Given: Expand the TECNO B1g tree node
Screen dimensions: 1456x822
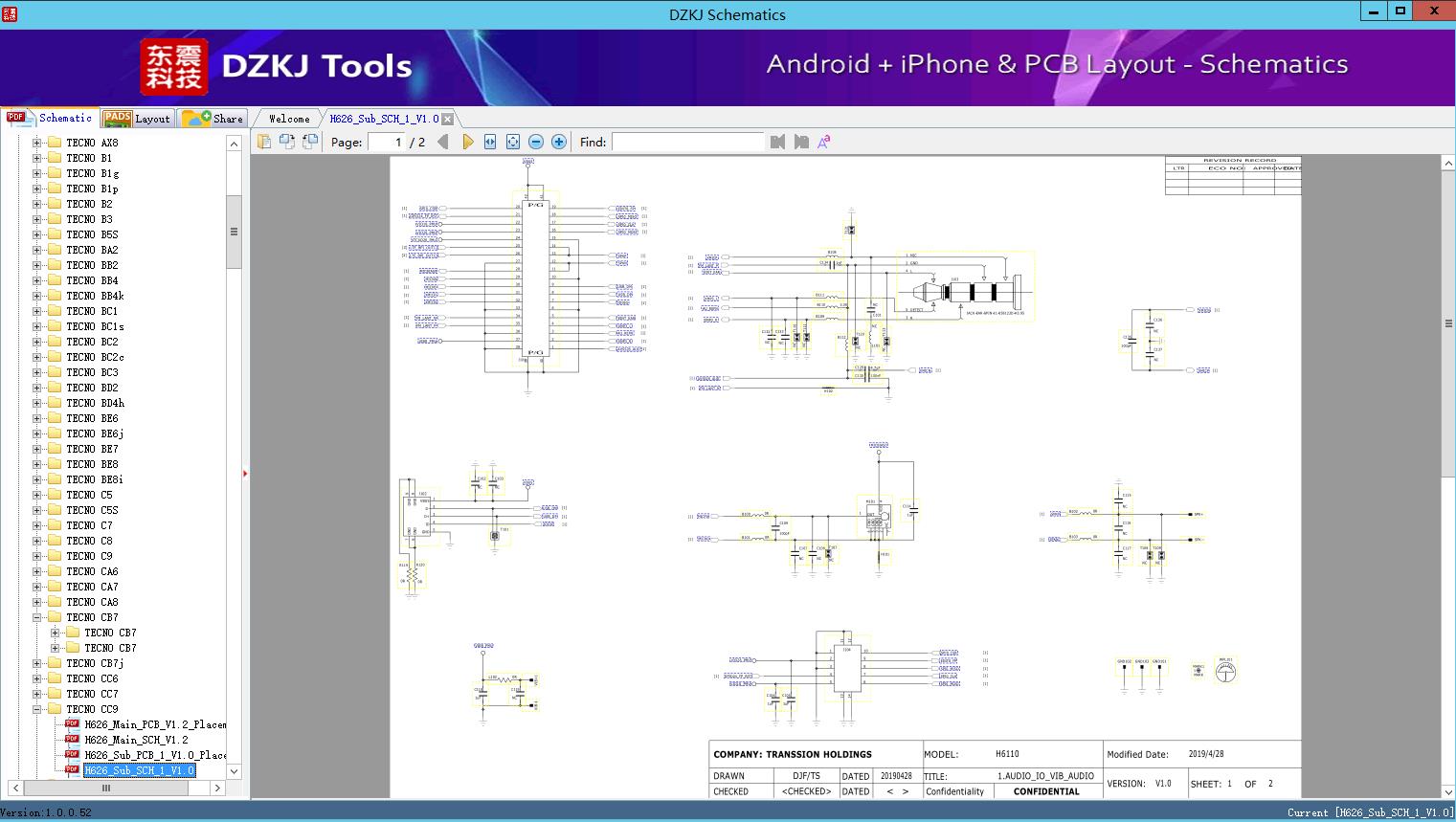Looking at the screenshot, I should 37,173.
